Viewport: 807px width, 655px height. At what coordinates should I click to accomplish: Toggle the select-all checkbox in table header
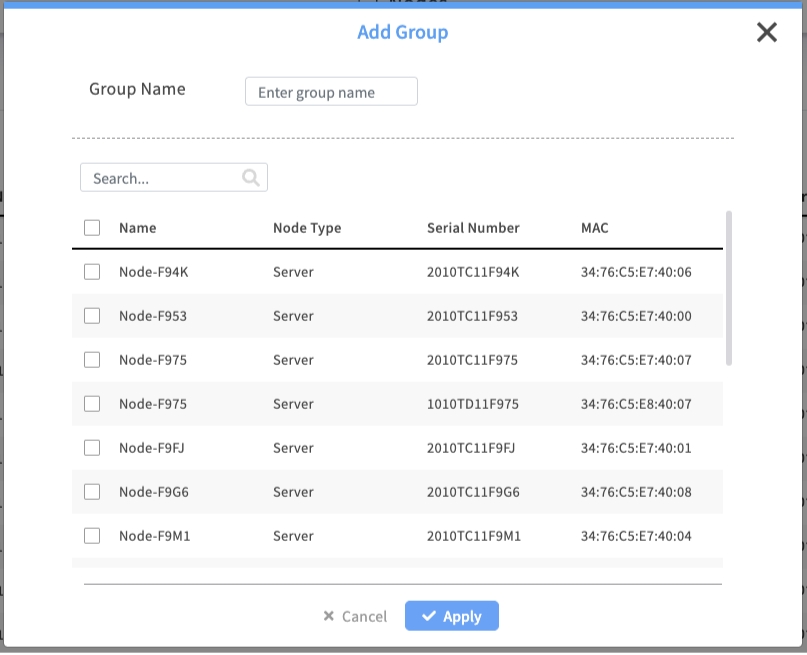click(92, 228)
